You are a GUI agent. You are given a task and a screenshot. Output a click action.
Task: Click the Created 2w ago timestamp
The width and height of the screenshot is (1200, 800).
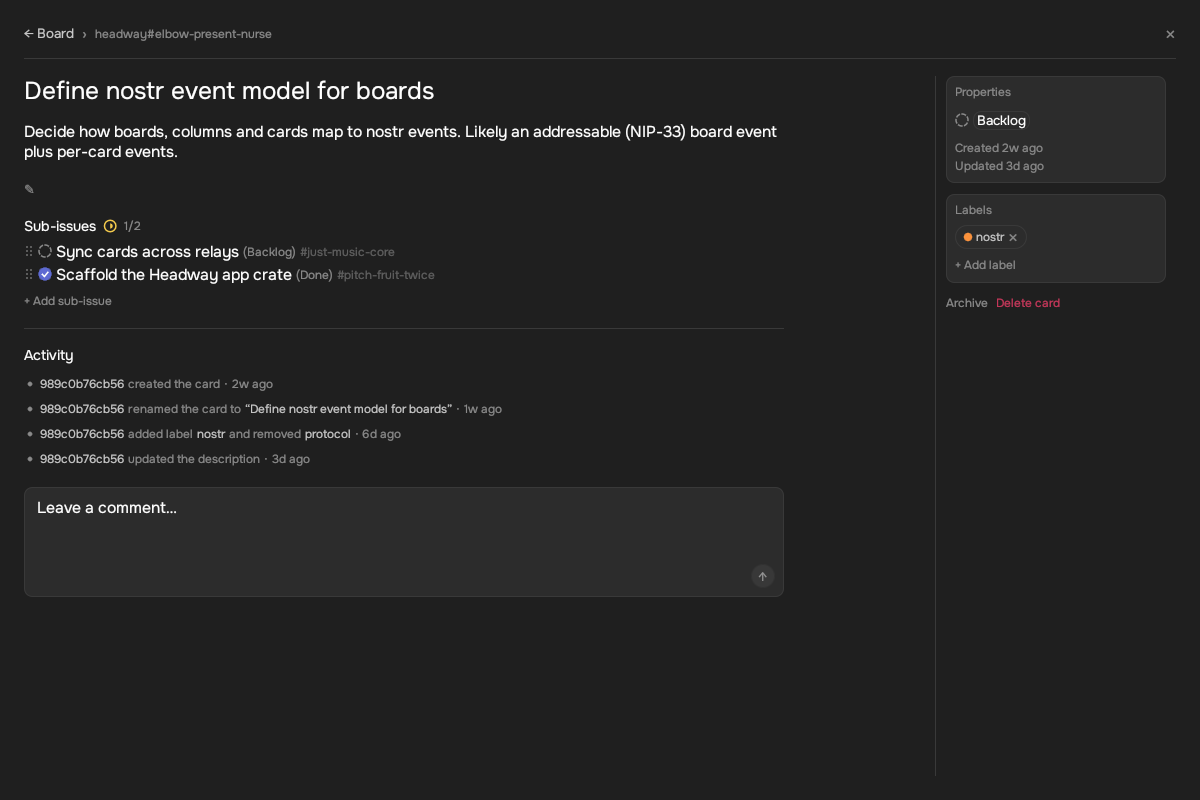(999, 148)
